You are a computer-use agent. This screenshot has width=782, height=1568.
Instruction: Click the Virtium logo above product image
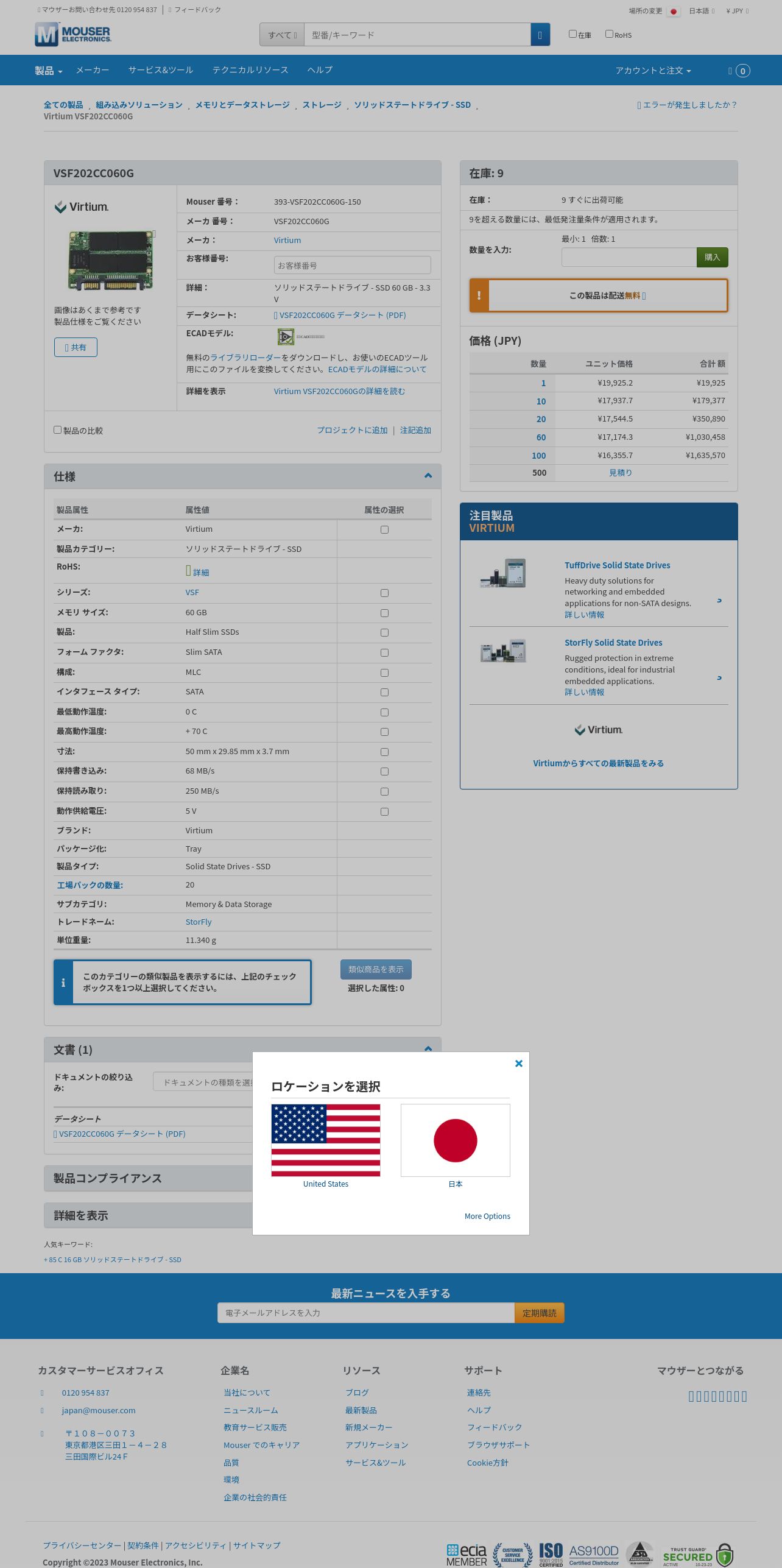[x=82, y=207]
